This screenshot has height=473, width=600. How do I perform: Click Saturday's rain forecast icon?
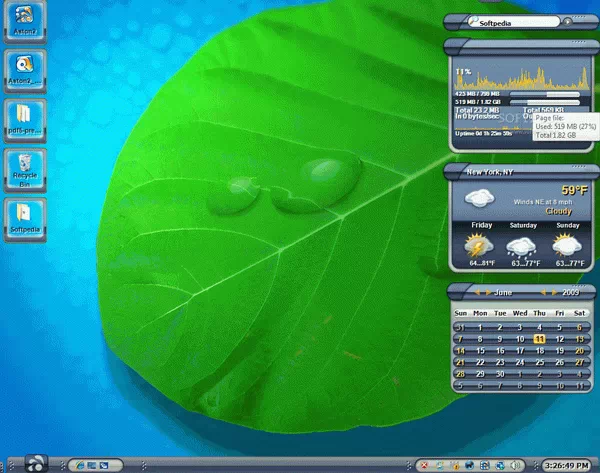tap(521, 247)
